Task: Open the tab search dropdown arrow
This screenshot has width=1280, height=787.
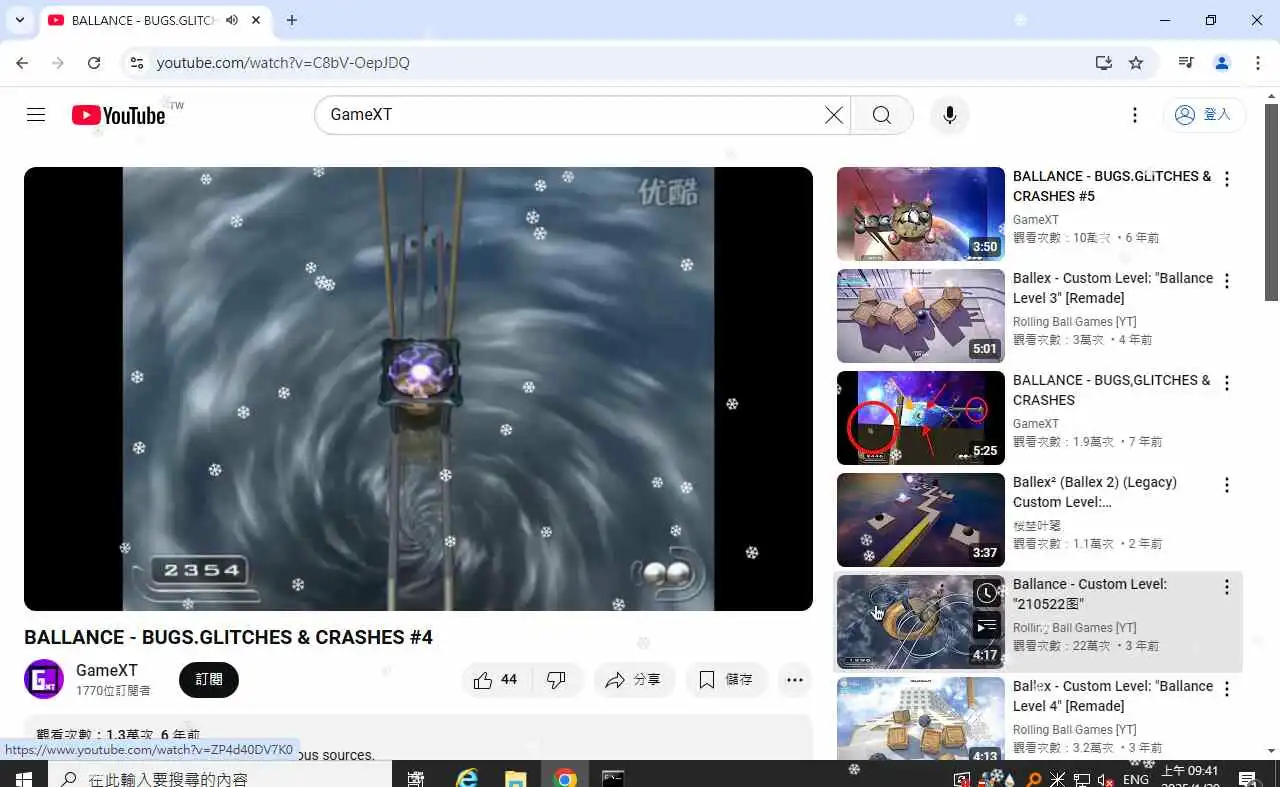Action: [x=19, y=20]
